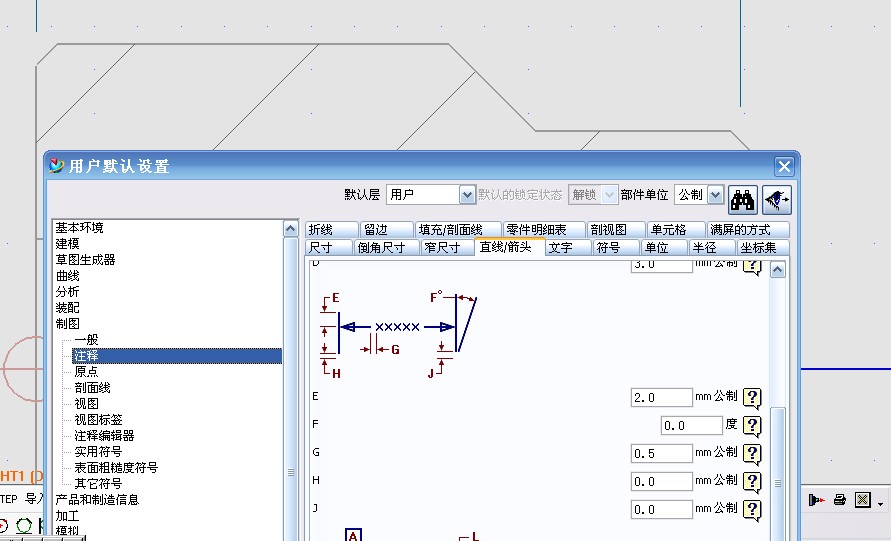The height and width of the screenshot is (541, 891).
Task: Click the E value field showing 2.0
Action: 661,397
